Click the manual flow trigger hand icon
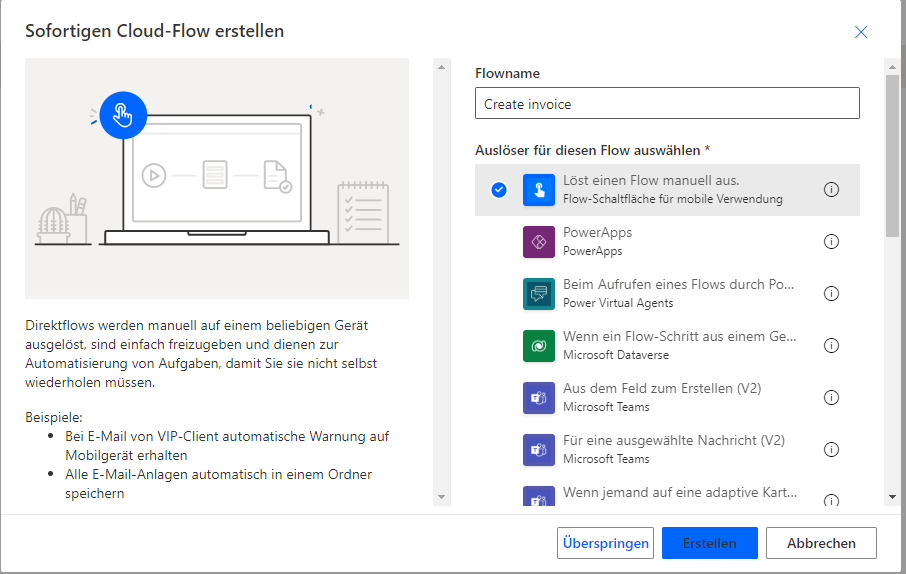Image resolution: width=906 pixels, height=574 pixels. 539,190
